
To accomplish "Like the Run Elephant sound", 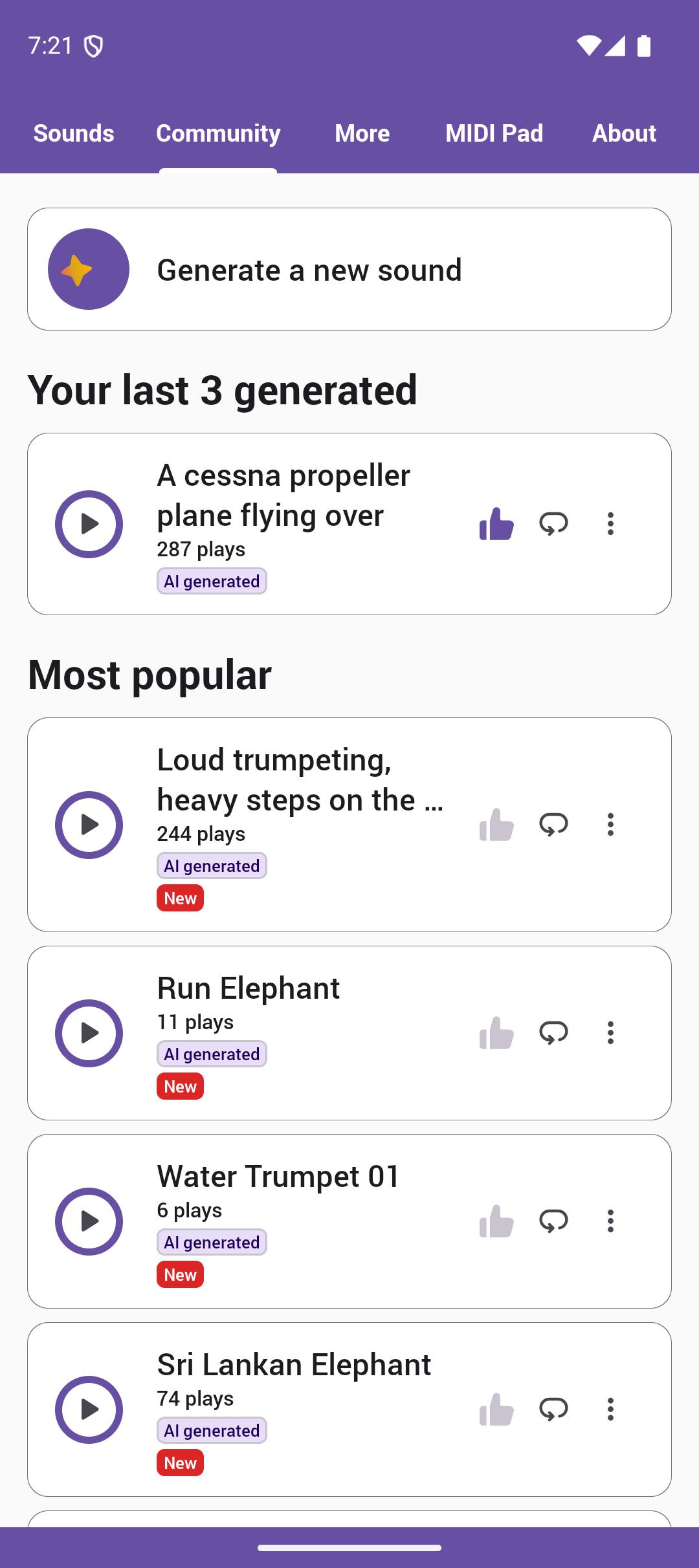I will [x=496, y=1033].
